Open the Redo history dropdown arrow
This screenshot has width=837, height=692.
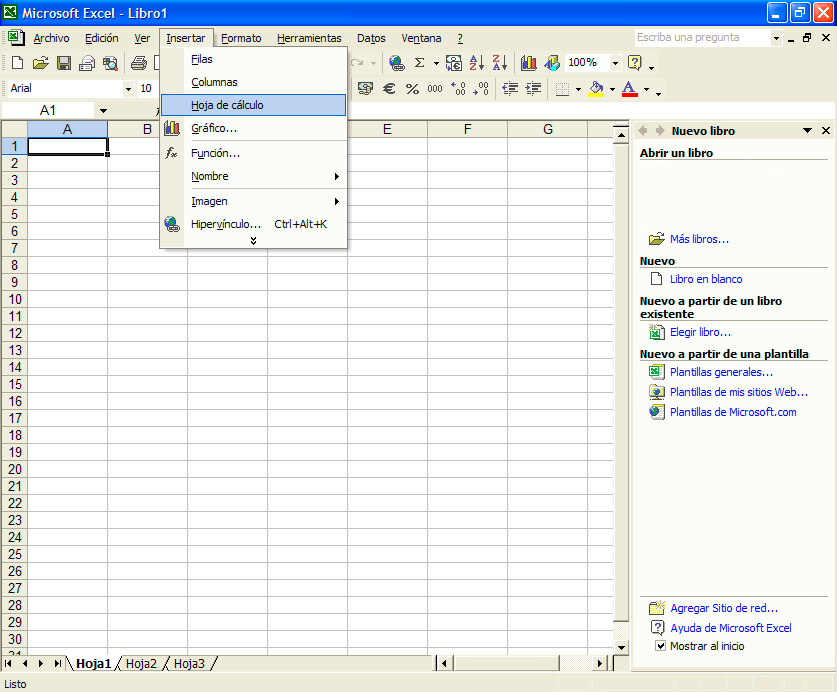pos(373,63)
